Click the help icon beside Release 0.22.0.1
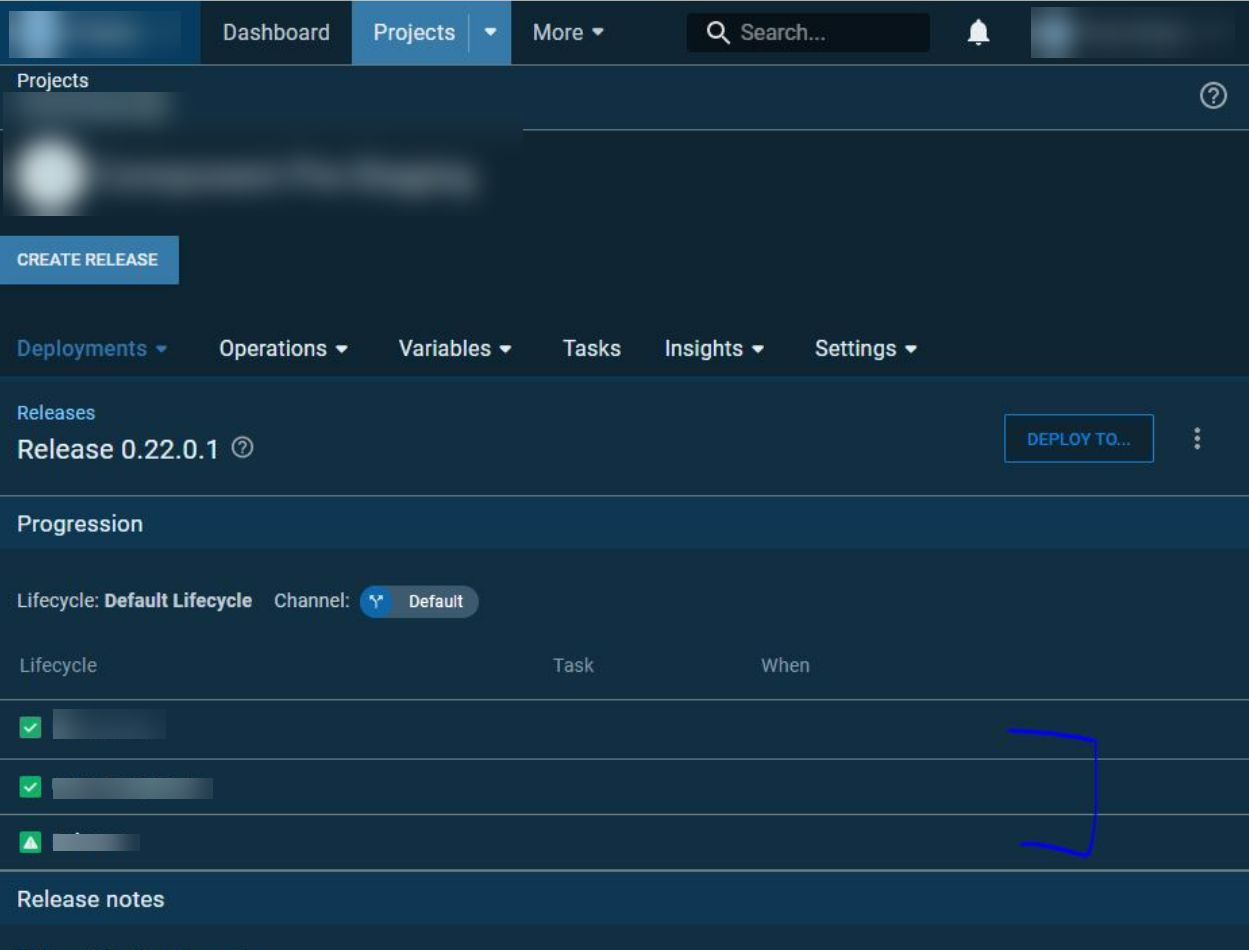1249x950 pixels. (240, 449)
